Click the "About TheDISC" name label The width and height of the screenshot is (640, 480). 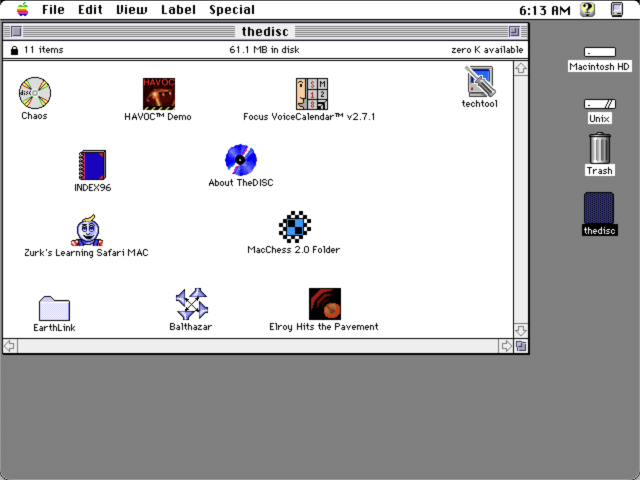tap(241, 182)
